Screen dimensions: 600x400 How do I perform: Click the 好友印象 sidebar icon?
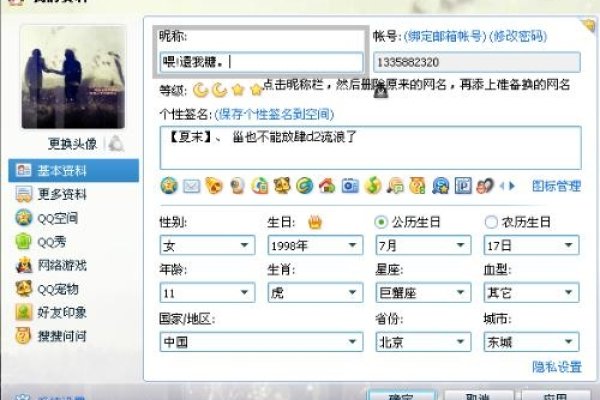click(24, 312)
